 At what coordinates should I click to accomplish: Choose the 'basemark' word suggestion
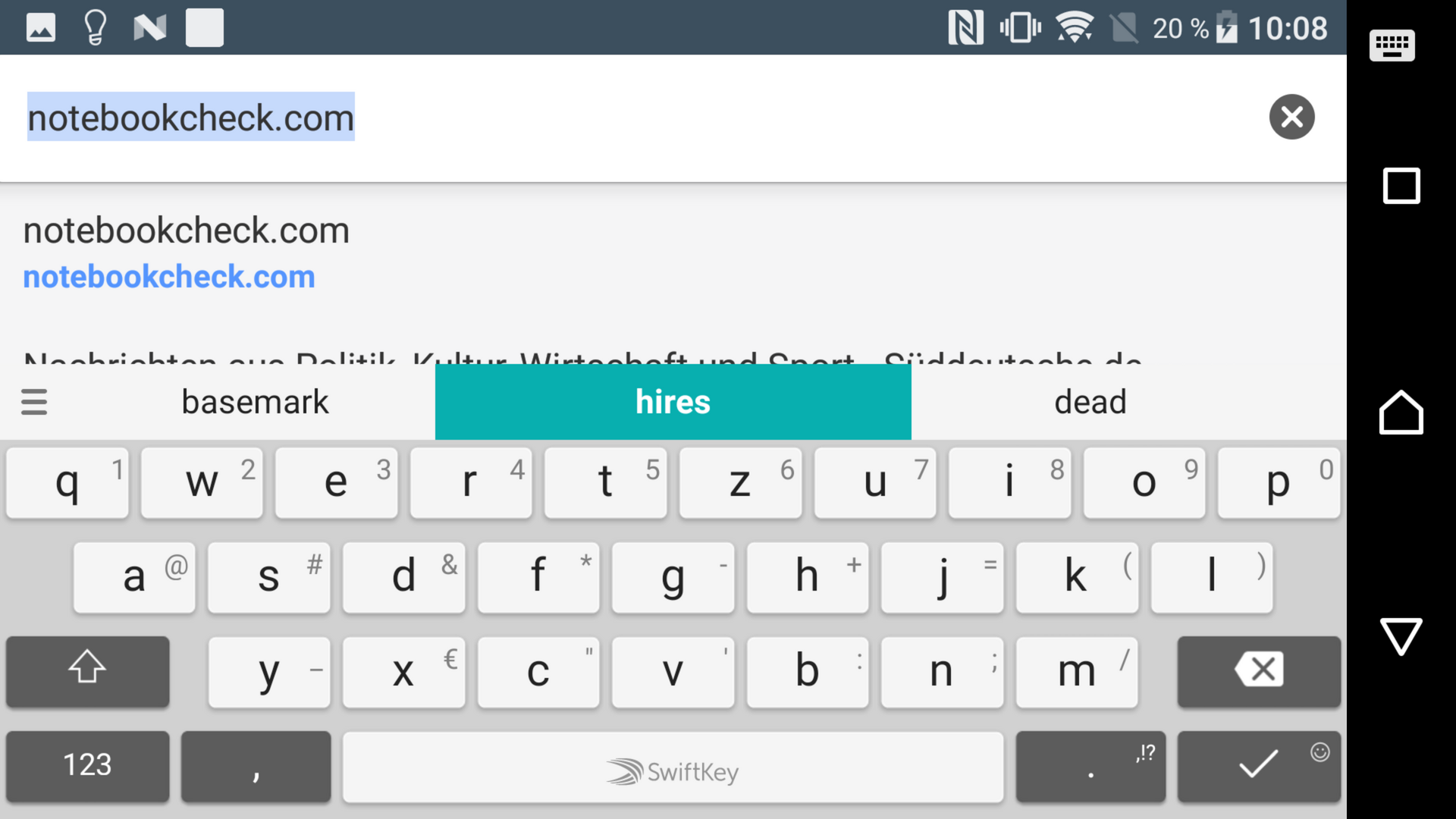tap(255, 402)
